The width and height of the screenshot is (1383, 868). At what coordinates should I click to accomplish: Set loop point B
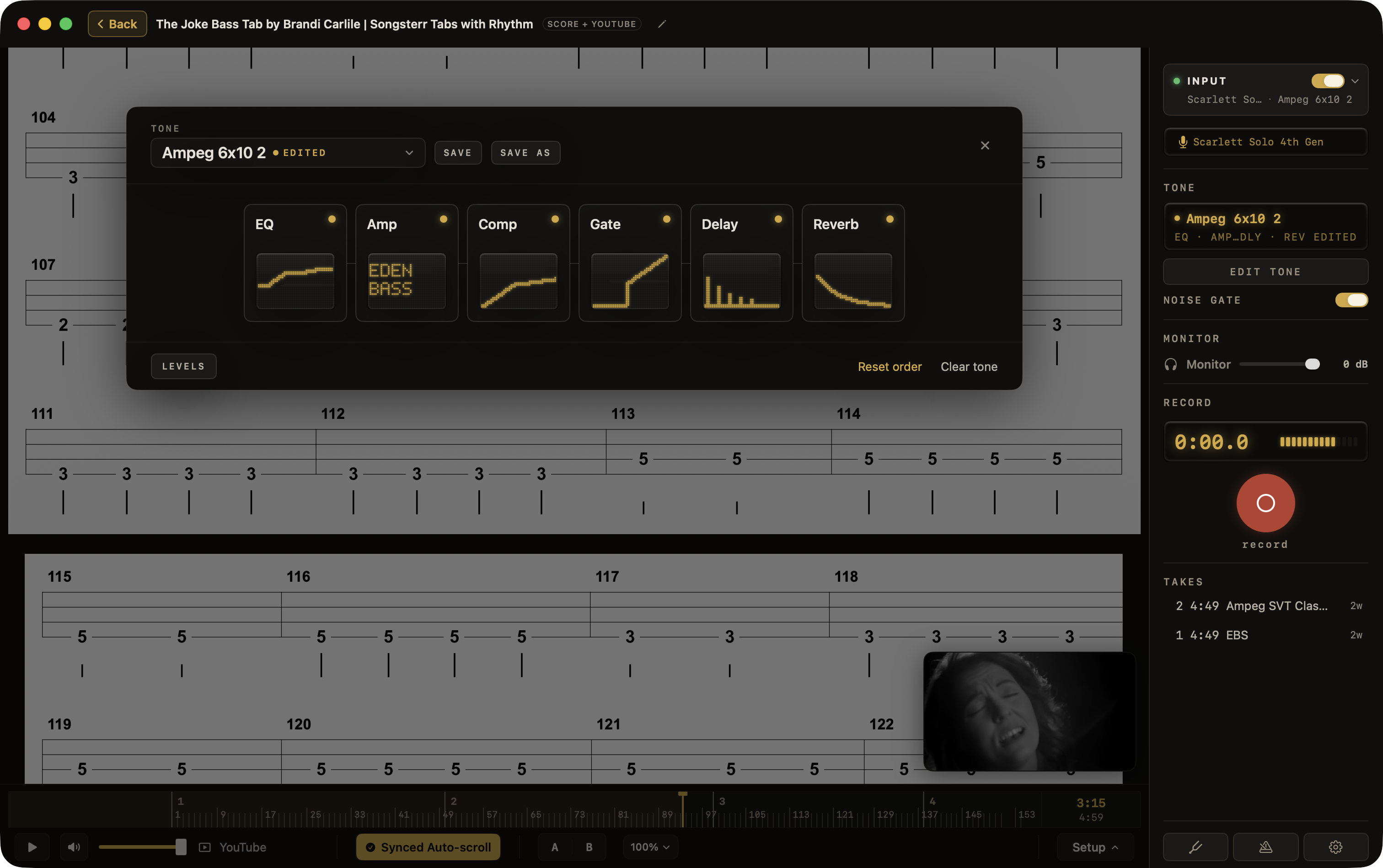click(x=589, y=847)
